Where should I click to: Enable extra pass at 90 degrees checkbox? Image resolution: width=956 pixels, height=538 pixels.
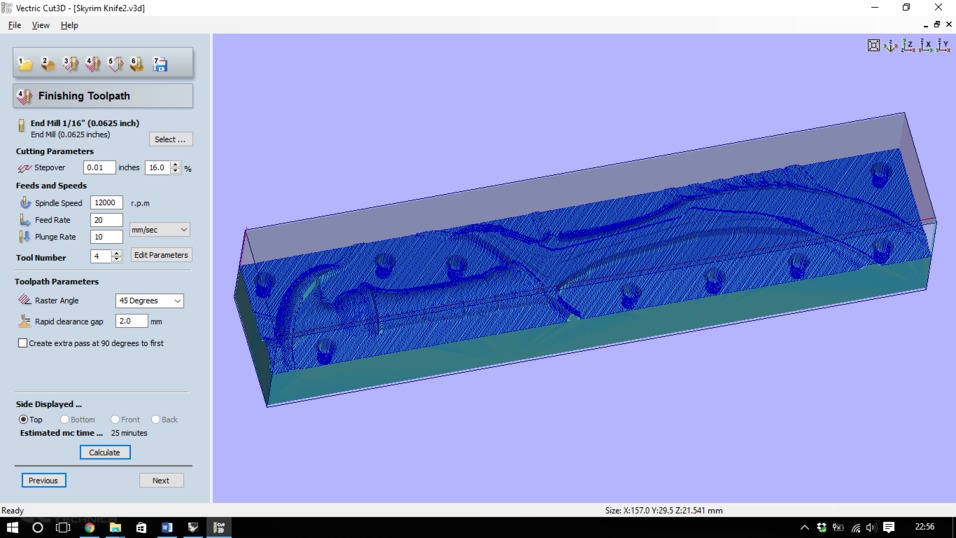23,343
